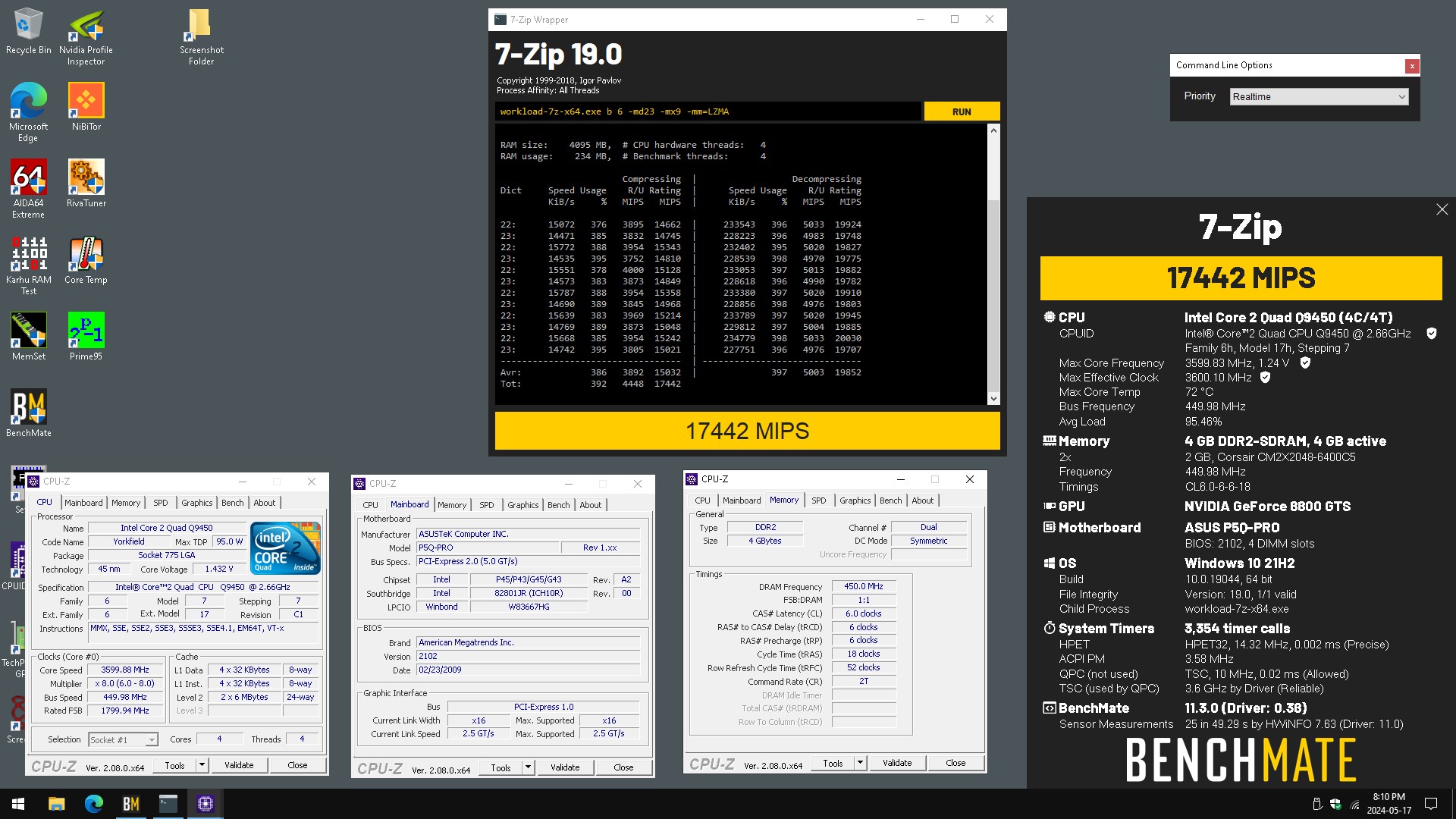
Task: Click Validate in CPU-Z Mainboard window
Action: pos(565,767)
